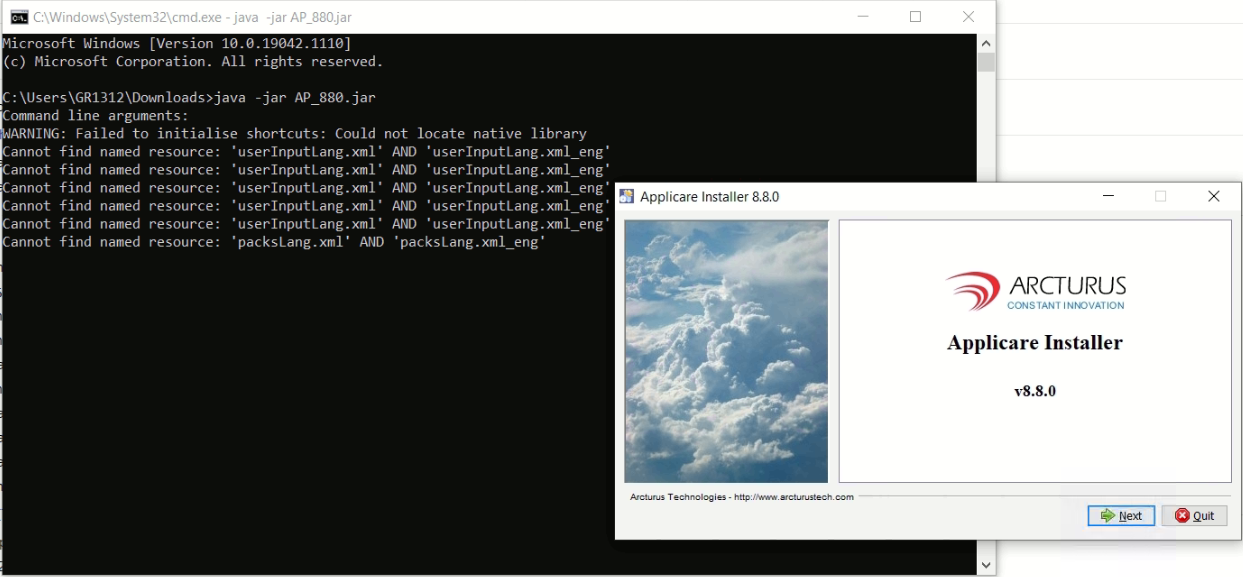Click the cmd.exe icon in the title bar
The height and width of the screenshot is (577, 1243).
[x=18, y=17]
